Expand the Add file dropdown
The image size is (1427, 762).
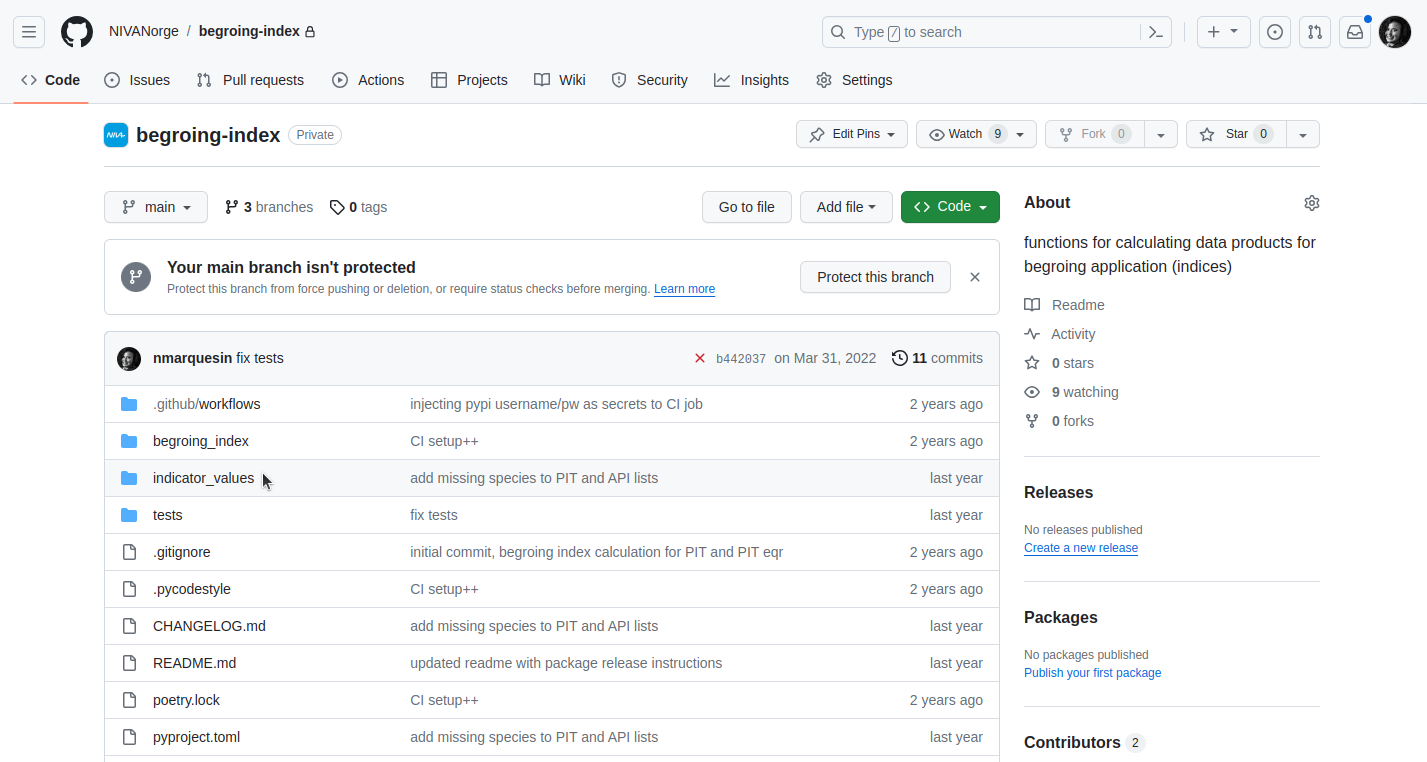[x=846, y=207]
